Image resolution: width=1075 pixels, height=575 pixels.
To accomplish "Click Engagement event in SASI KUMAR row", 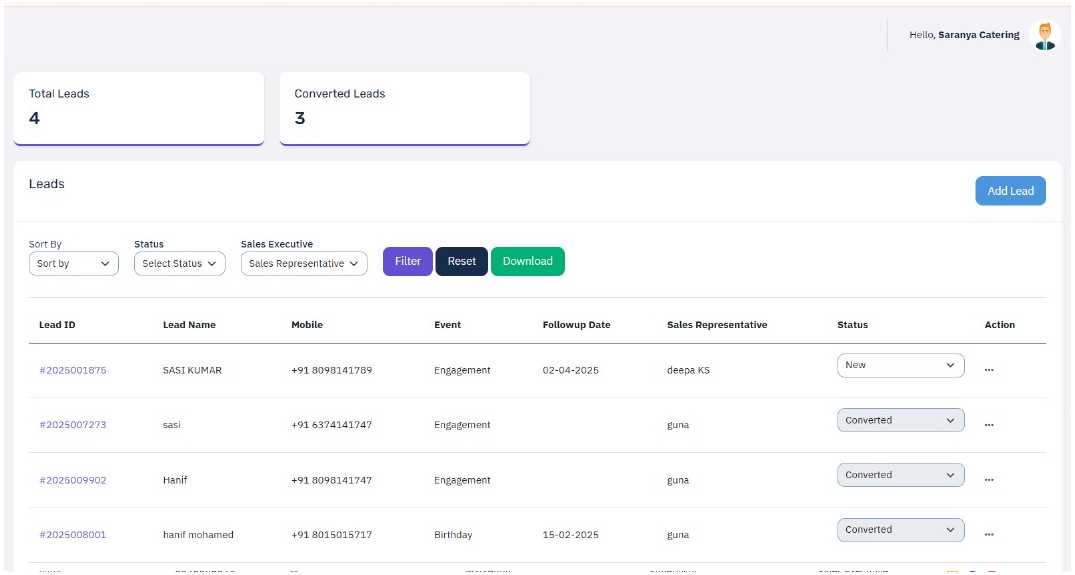I will [462, 371].
